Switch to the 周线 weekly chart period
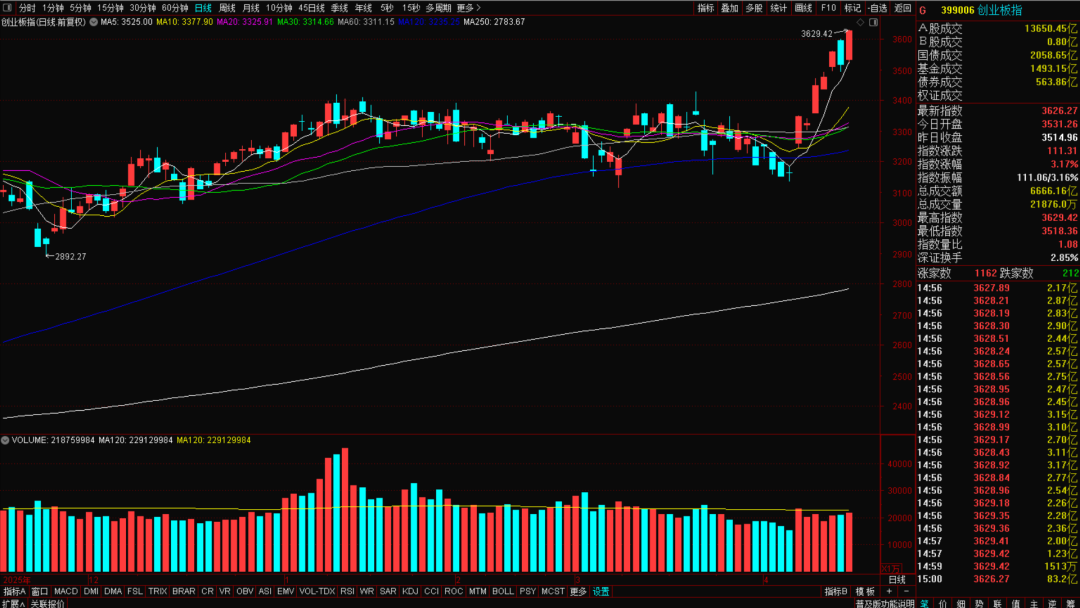Image resolution: width=1080 pixels, height=608 pixels. pos(227,8)
